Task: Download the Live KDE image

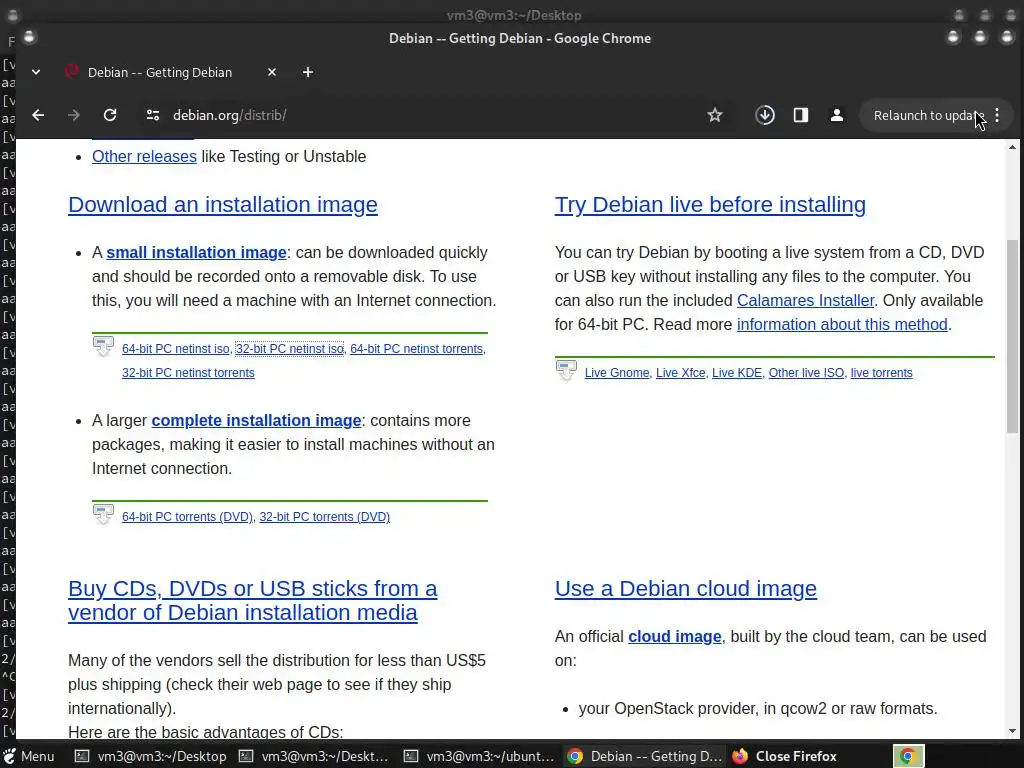Action: [737, 373]
